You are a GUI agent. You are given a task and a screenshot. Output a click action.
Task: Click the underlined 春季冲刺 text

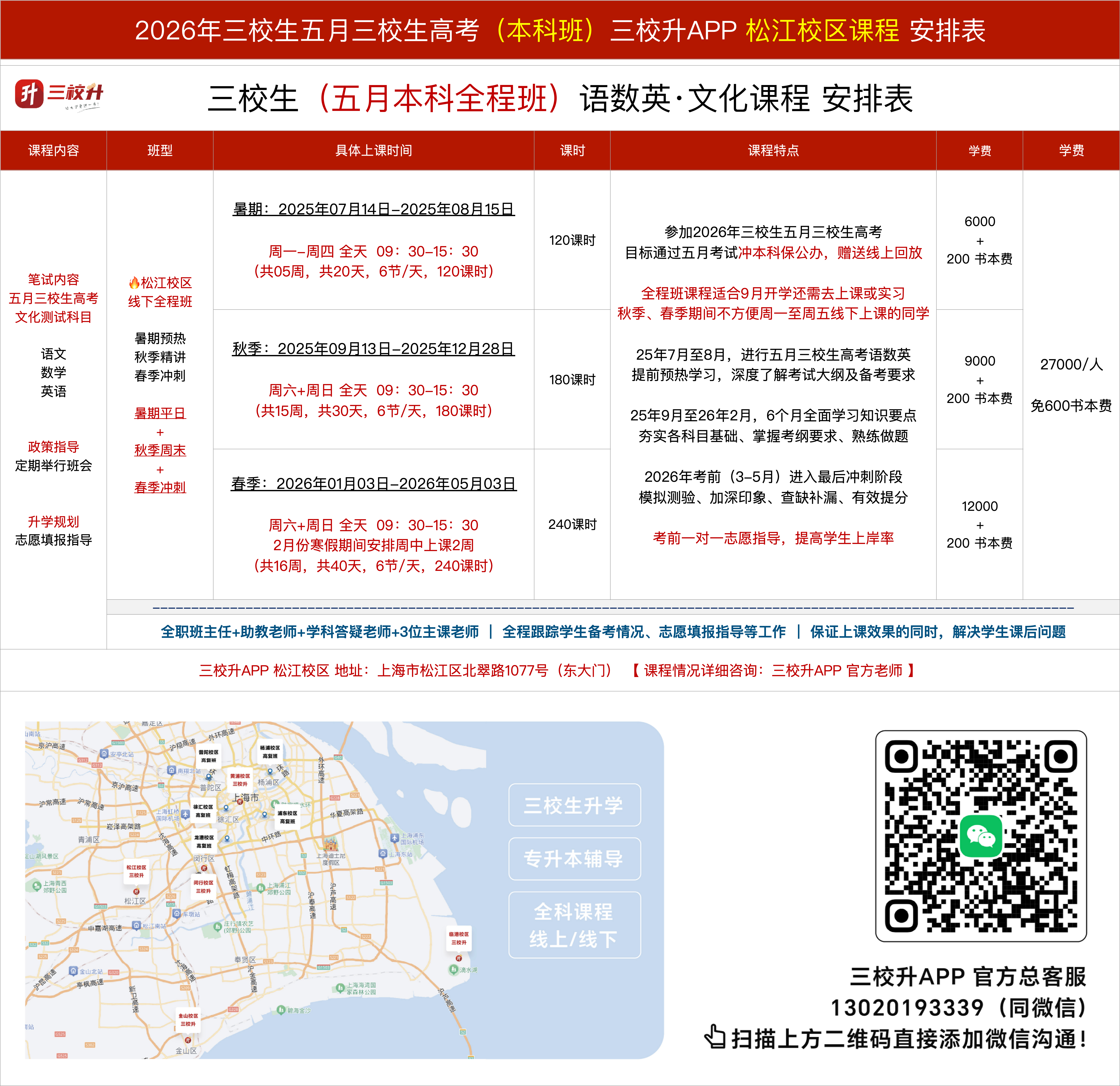[x=160, y=488]
